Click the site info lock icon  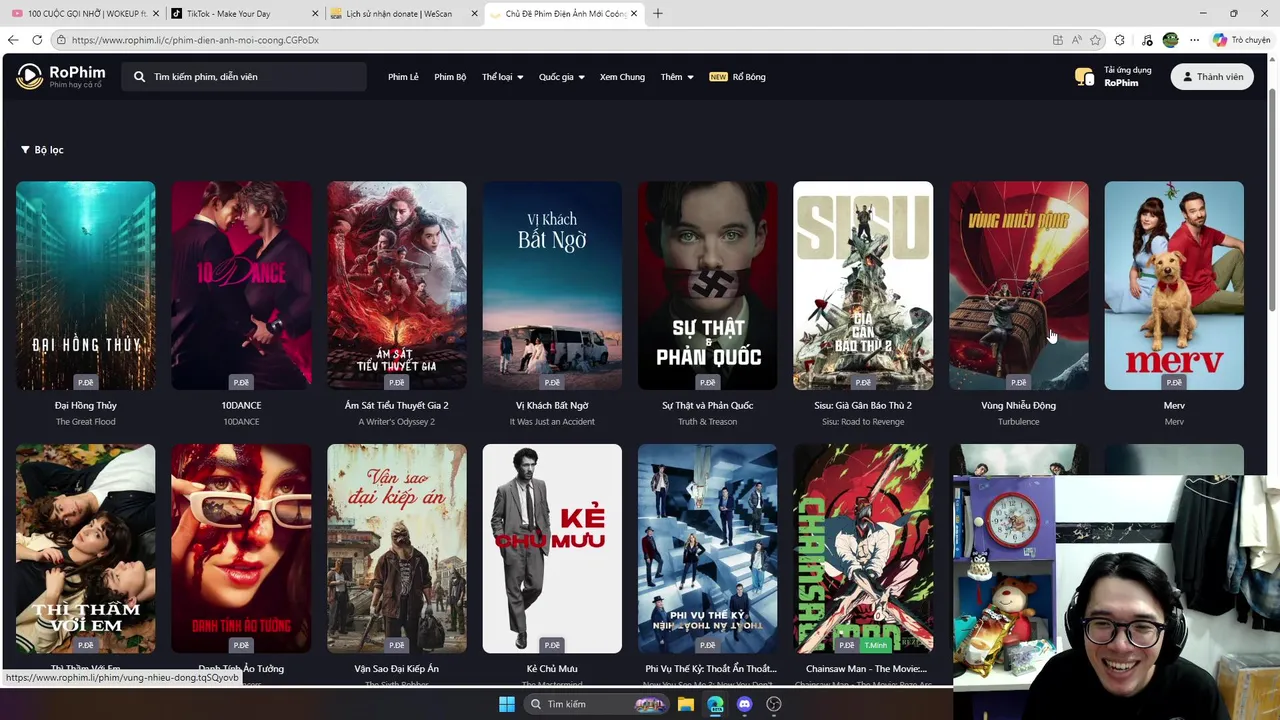point(61,40)
